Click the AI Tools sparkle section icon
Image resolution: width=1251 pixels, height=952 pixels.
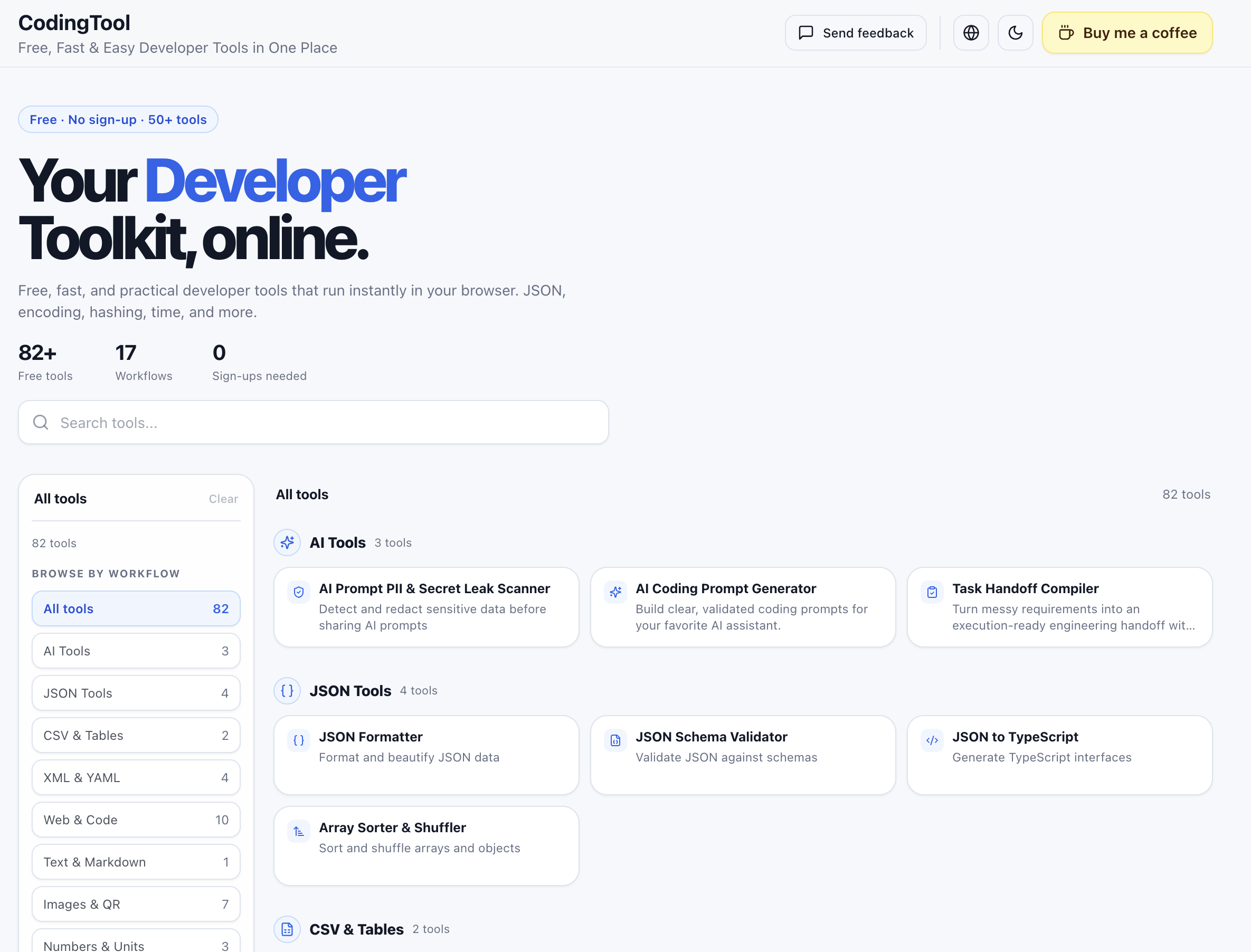point(287,542)
